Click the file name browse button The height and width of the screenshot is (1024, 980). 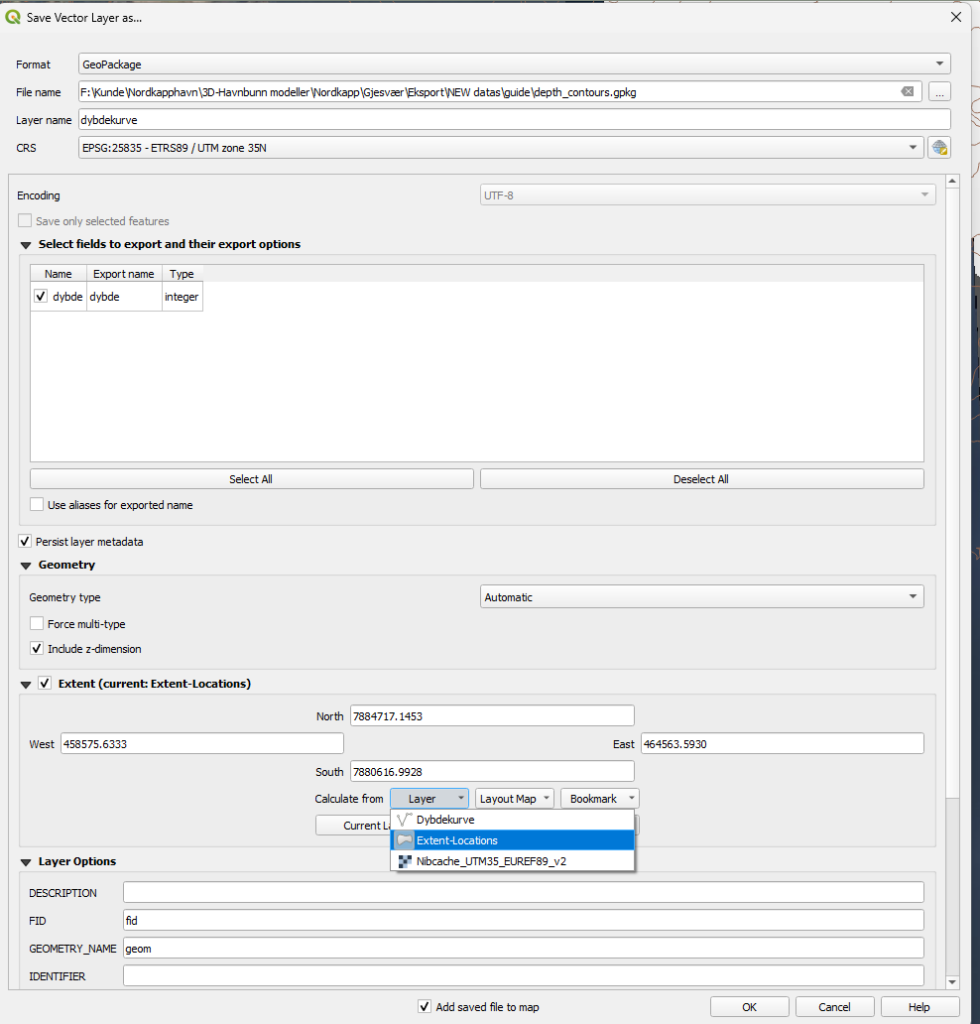point(938,92)
